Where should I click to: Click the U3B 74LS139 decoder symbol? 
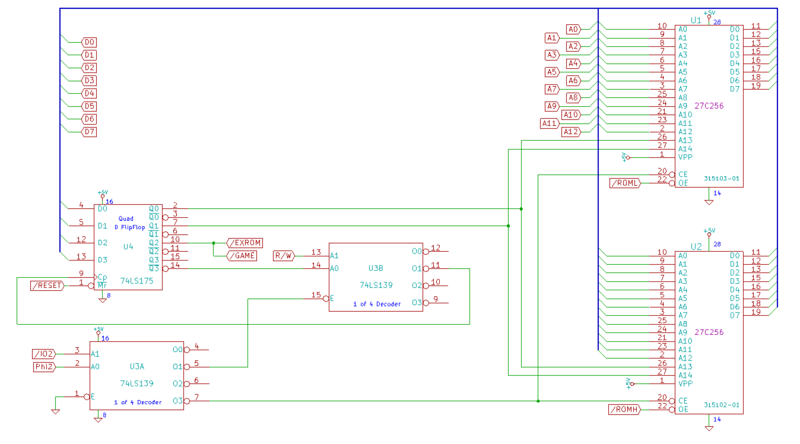(x=376, y=277)
